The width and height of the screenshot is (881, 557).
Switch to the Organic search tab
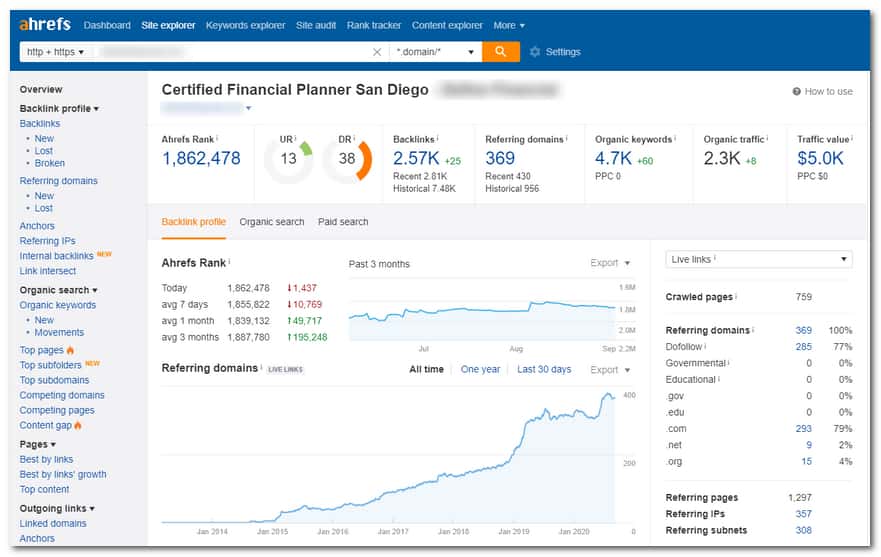(272, 222)
